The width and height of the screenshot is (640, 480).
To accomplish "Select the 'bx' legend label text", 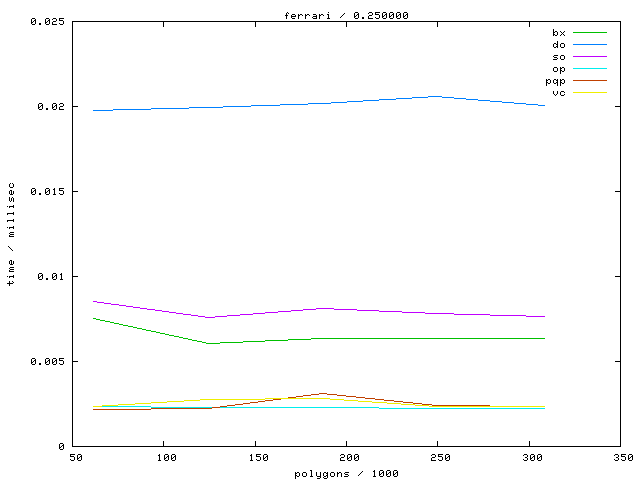I will pos(558,33).
